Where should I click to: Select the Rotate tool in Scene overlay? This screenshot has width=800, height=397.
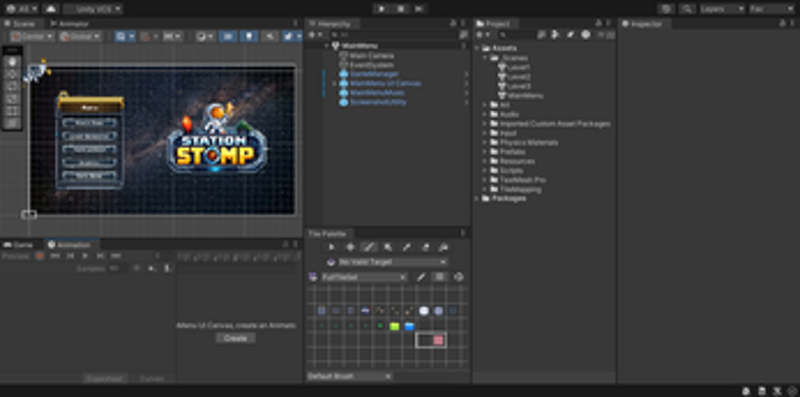point(13,86)
